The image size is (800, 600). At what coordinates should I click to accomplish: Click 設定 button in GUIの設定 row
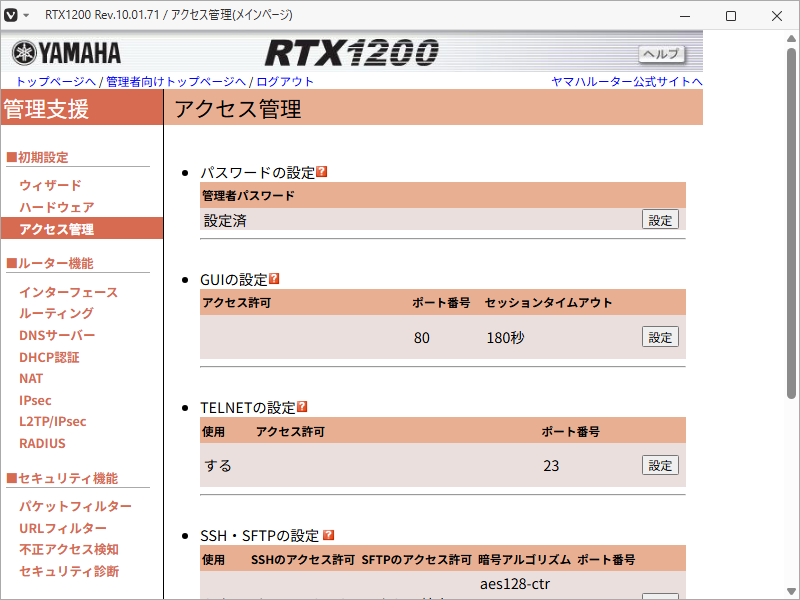point(660,337)
